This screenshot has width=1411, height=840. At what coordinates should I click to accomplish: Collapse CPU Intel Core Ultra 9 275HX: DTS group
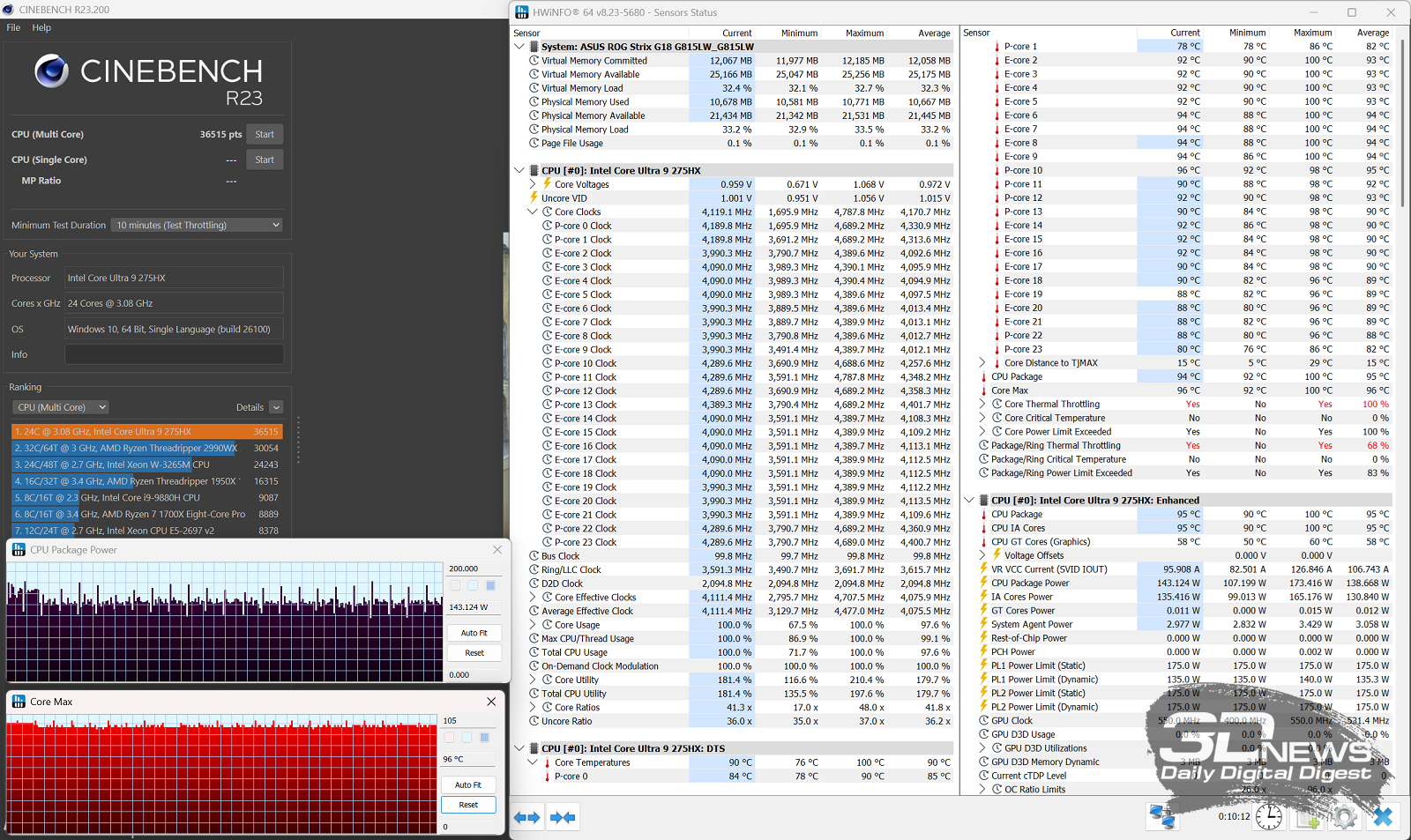tap(519, 748)
